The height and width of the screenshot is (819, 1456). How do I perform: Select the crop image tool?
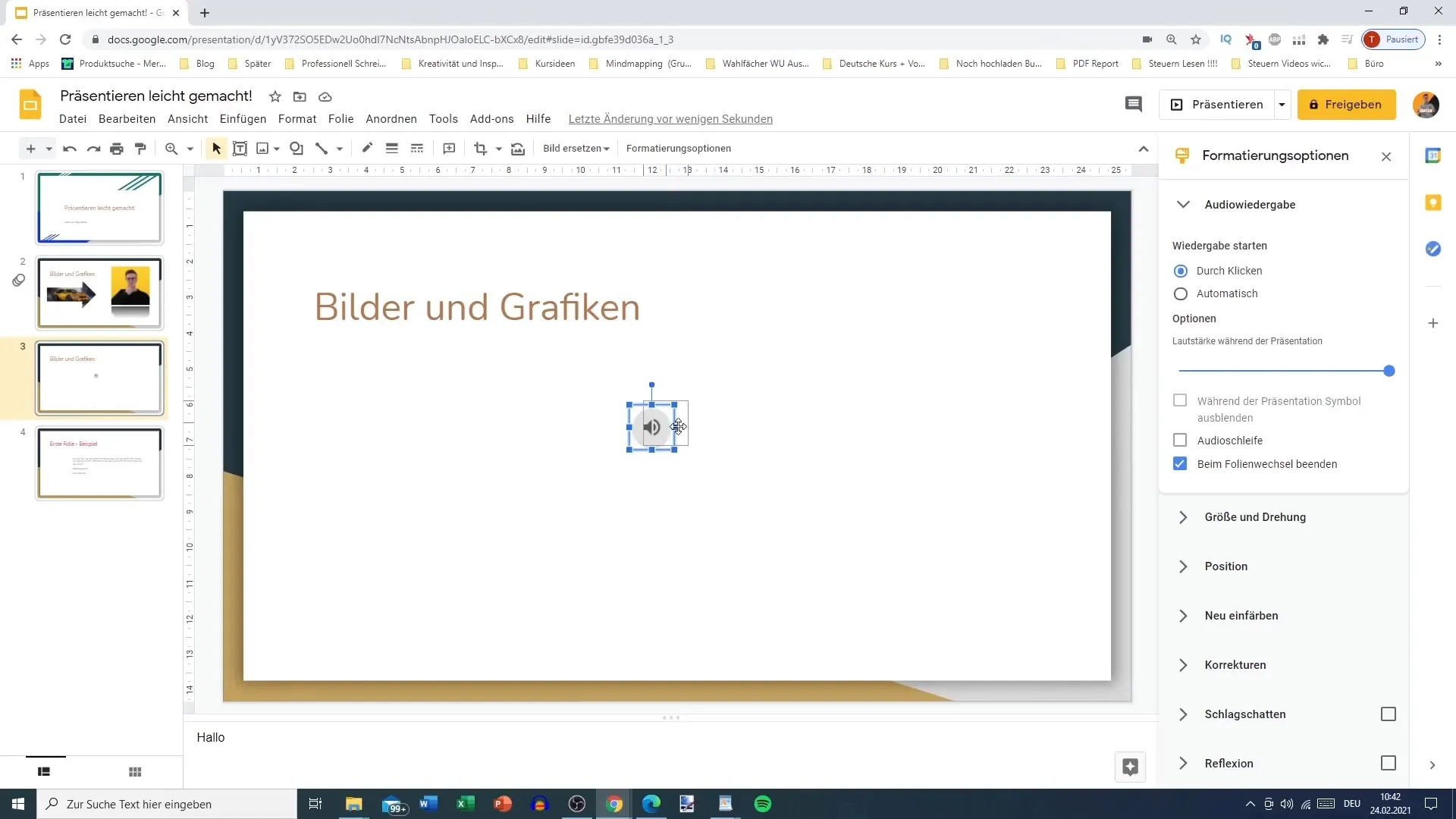point(480,149)
